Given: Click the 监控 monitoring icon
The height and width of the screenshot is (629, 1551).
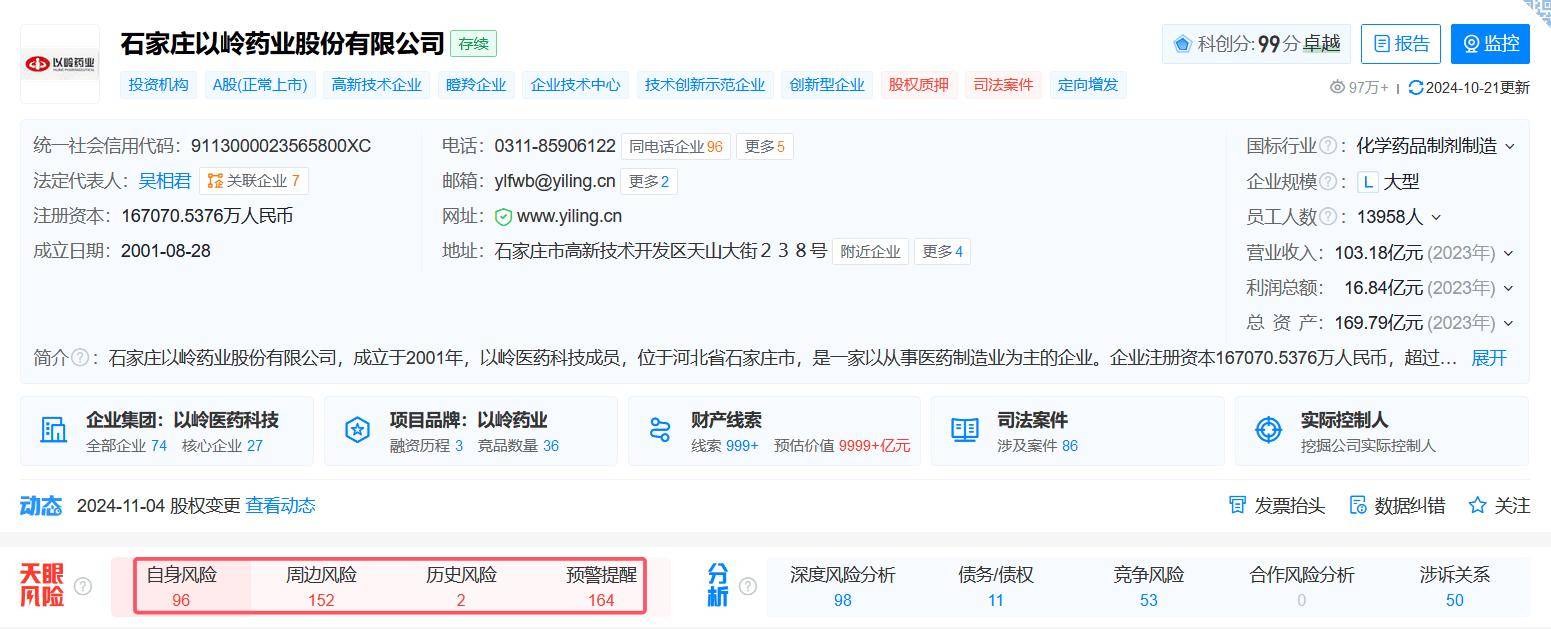Looking at the screenshot, I should (1468, 44).
